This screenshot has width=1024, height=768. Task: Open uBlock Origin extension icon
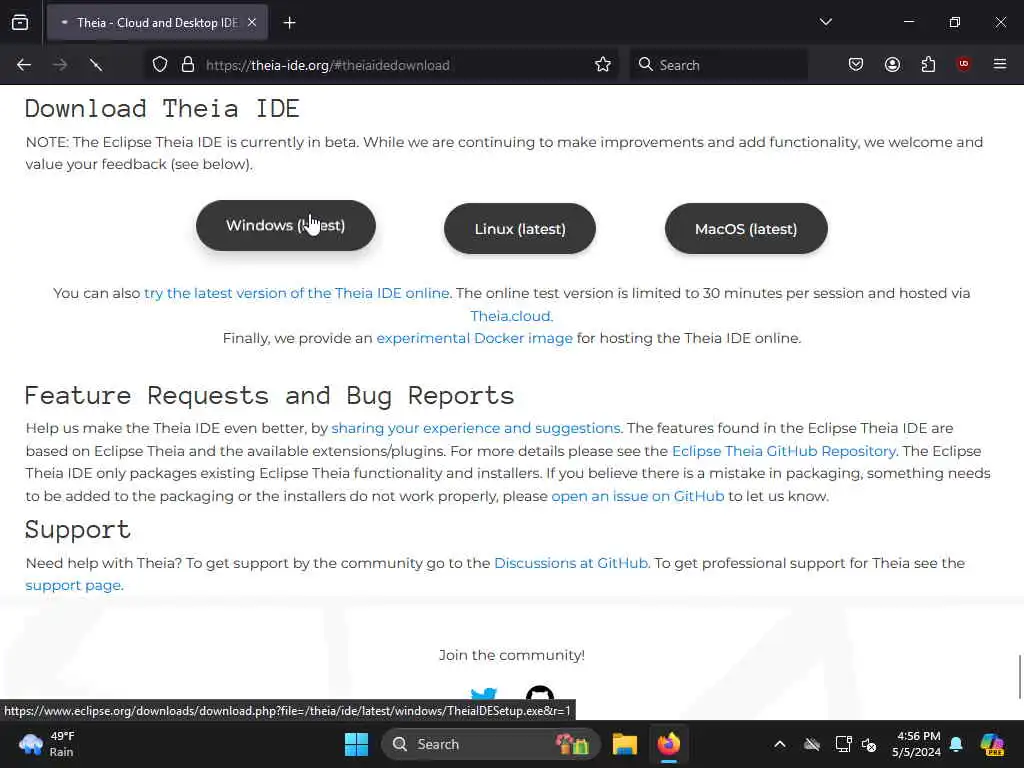coord(963,64)
